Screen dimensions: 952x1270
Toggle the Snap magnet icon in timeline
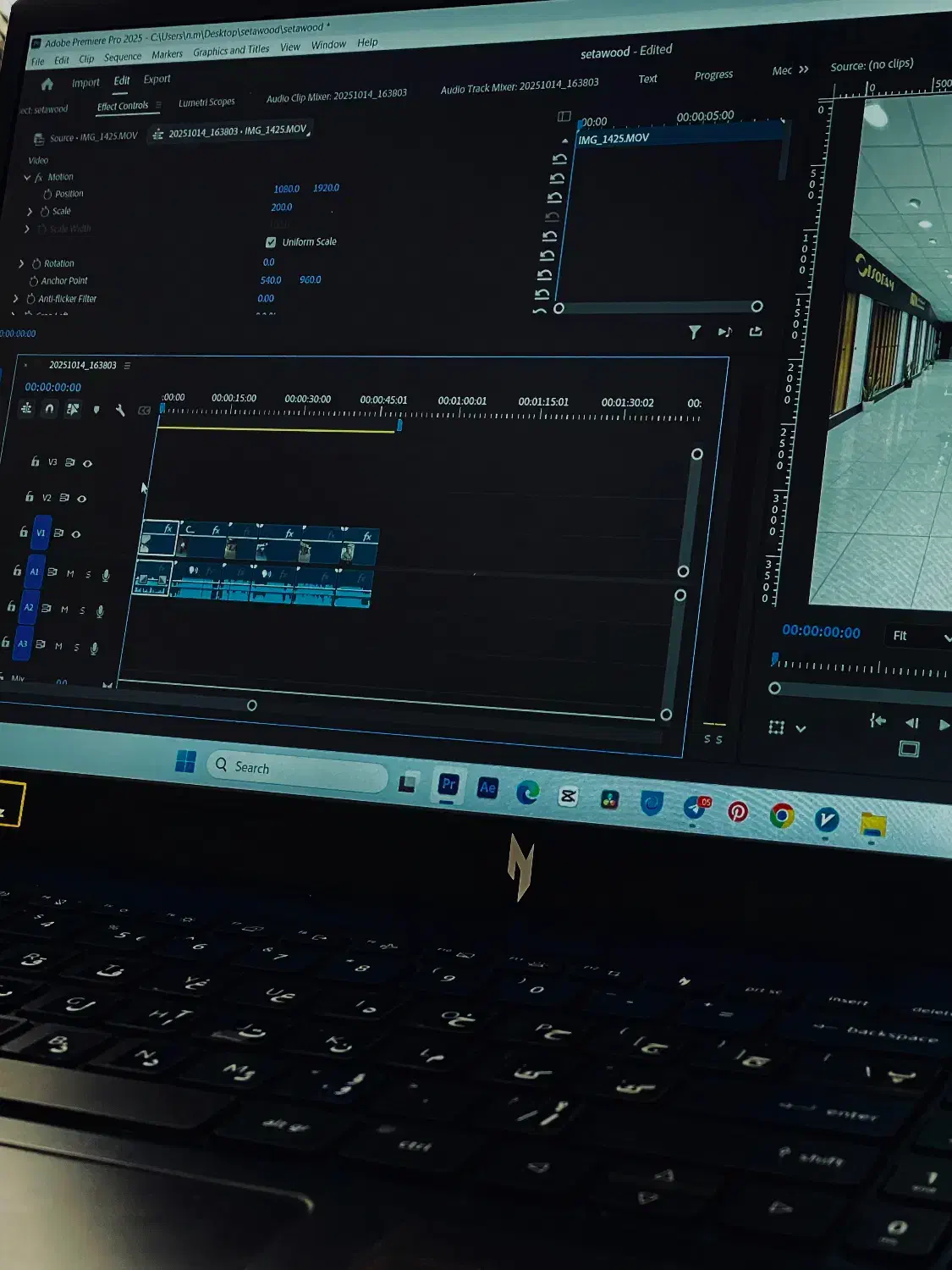coord(50,409)
